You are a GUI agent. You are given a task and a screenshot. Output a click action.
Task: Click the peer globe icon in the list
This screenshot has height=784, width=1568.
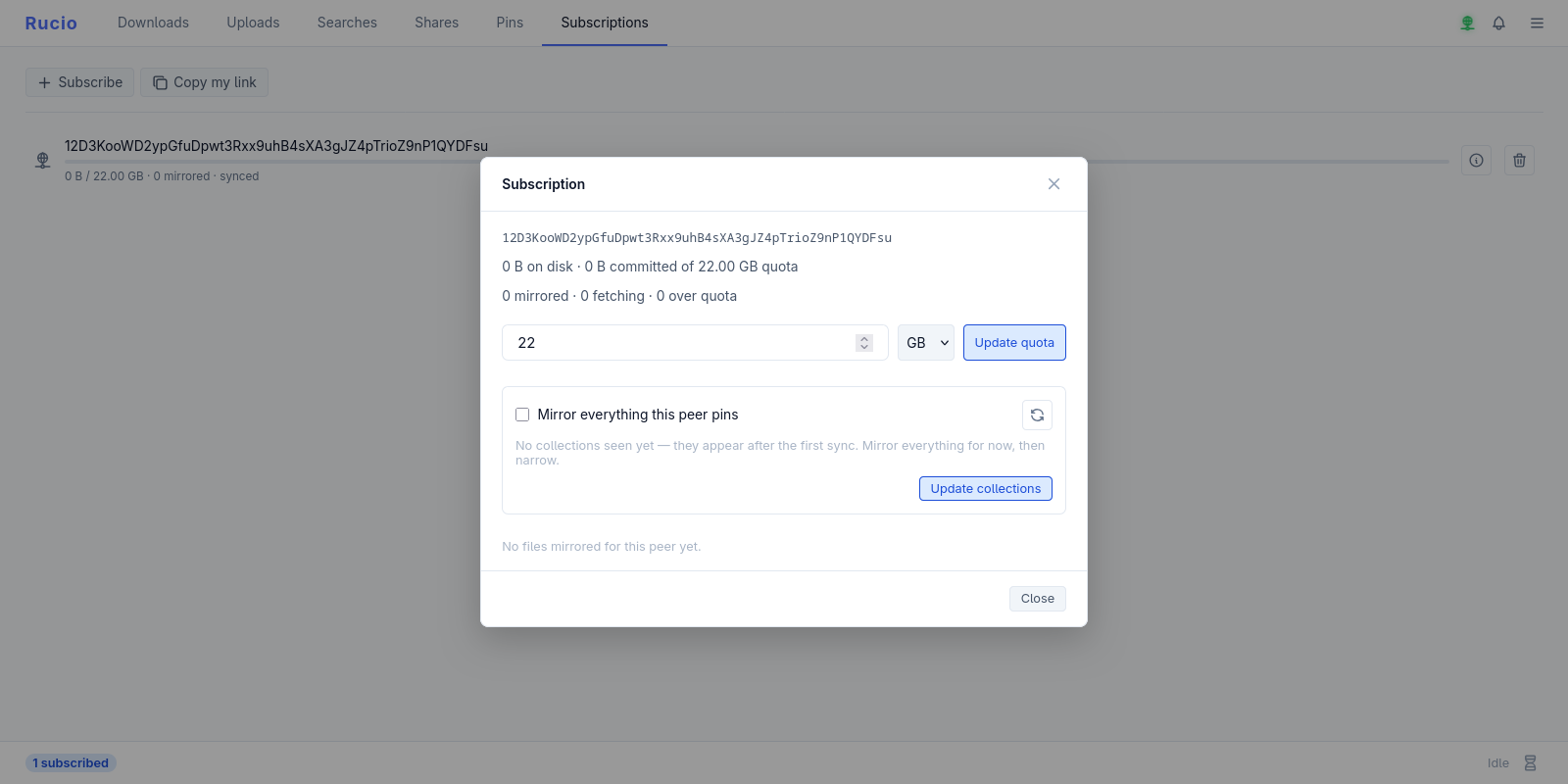pyautogui.click(x=42, y=160)
